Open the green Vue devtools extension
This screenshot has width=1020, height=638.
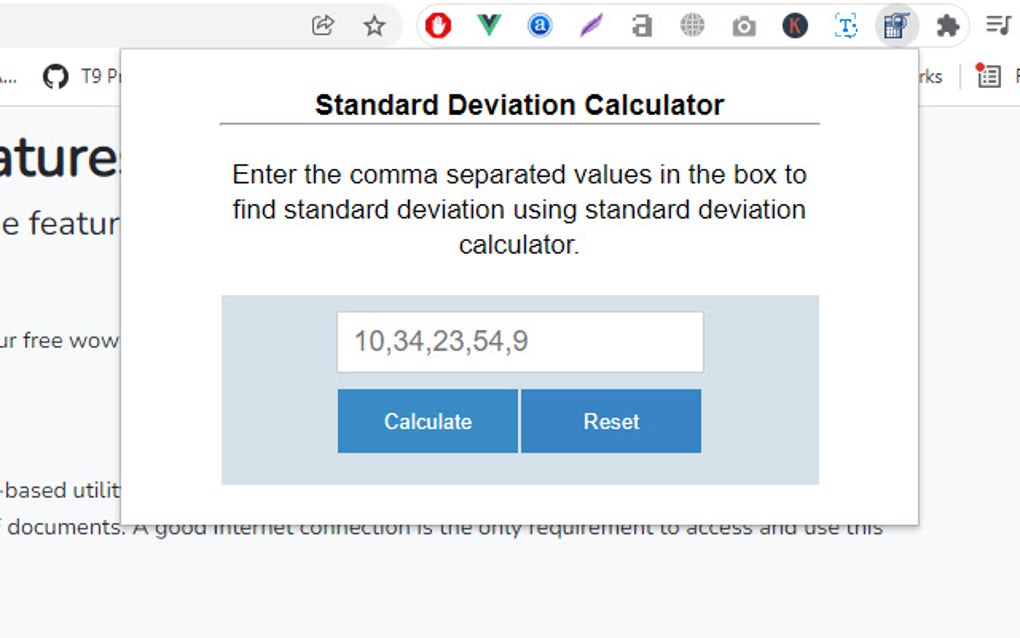489,26
